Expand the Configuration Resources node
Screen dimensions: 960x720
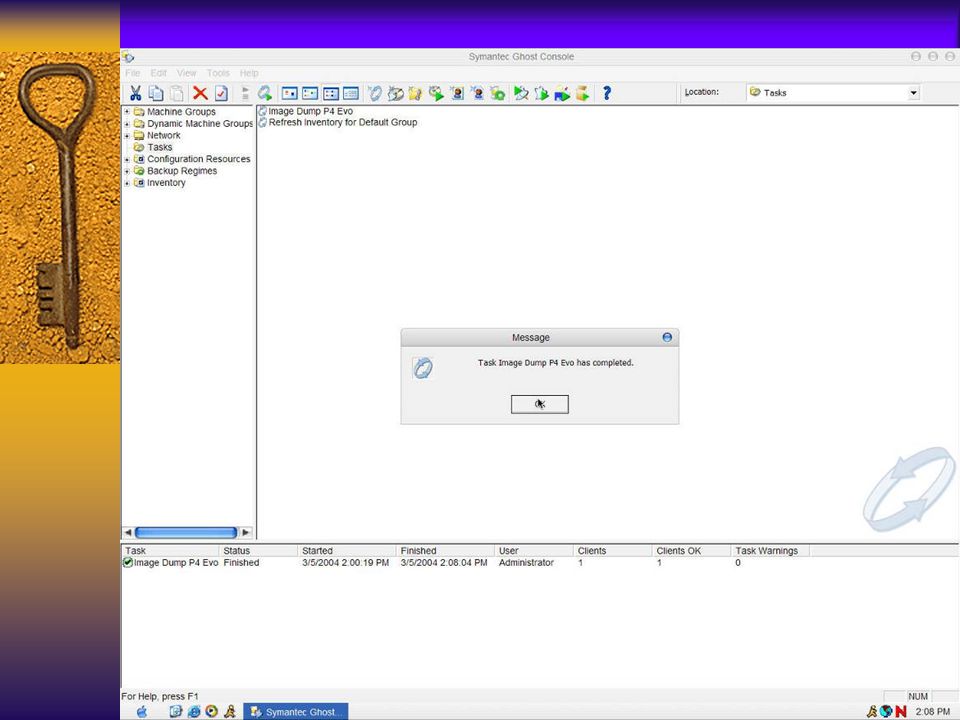(x=127, y=159)
